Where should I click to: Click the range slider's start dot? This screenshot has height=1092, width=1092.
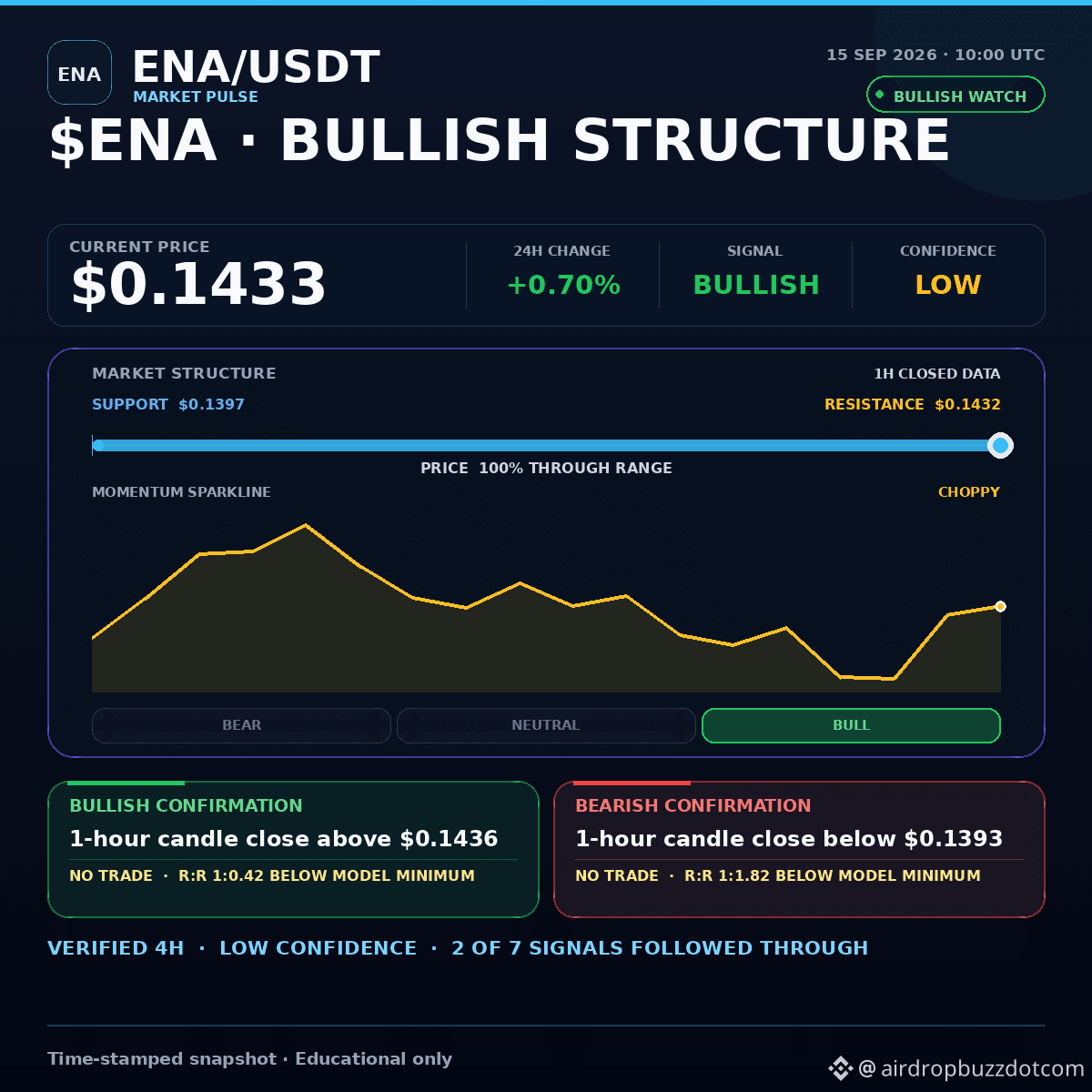click(98, 446)
